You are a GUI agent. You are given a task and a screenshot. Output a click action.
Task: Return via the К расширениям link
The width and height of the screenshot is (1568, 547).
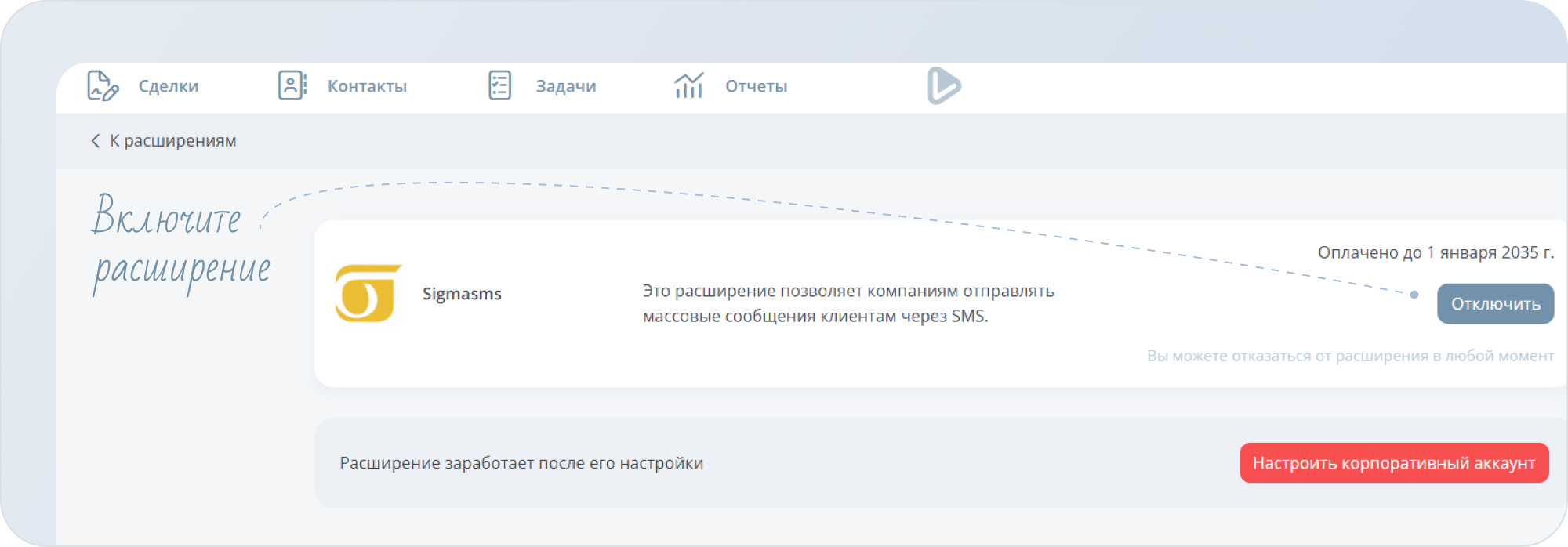pos(172,141)
